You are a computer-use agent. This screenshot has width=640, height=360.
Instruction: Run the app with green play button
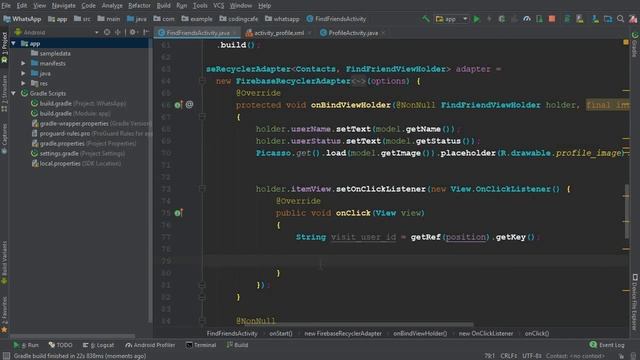[476, 19]
